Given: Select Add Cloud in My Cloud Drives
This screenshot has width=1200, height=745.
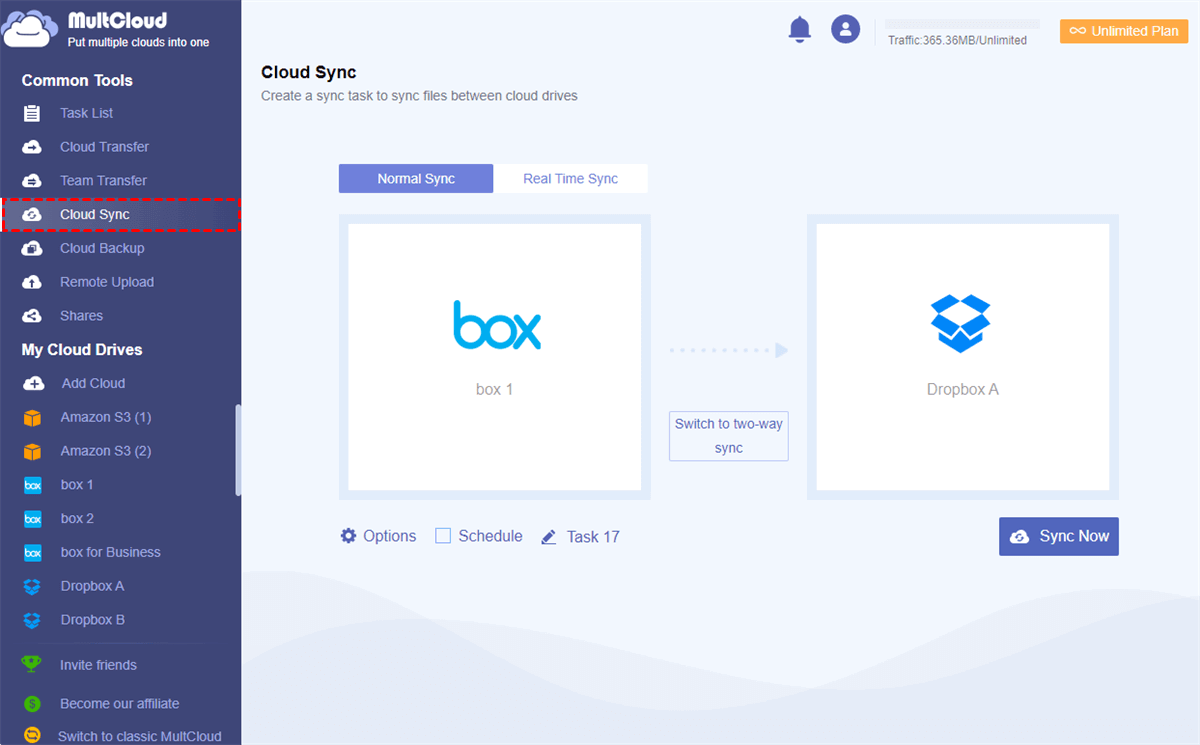Looking at the screenshot, I should point(93,383).
